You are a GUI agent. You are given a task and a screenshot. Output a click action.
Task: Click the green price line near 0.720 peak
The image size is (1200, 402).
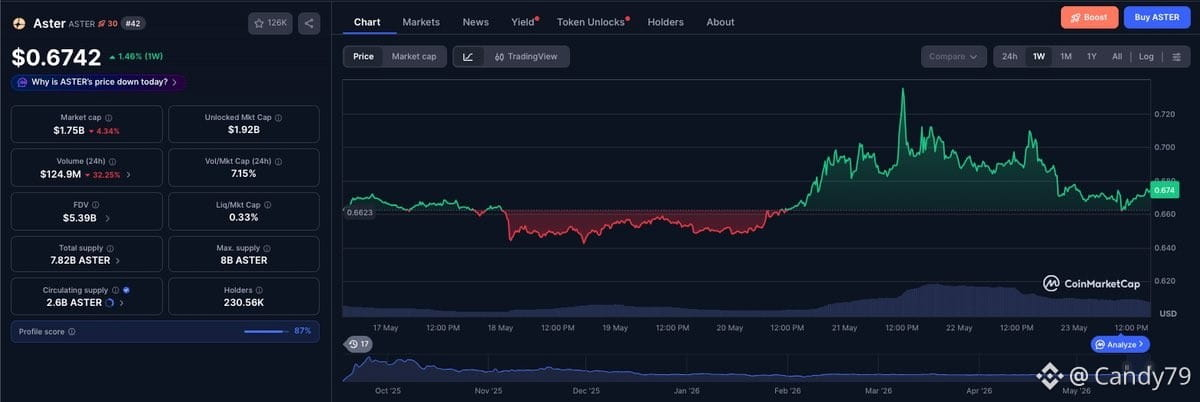[903, 90]
